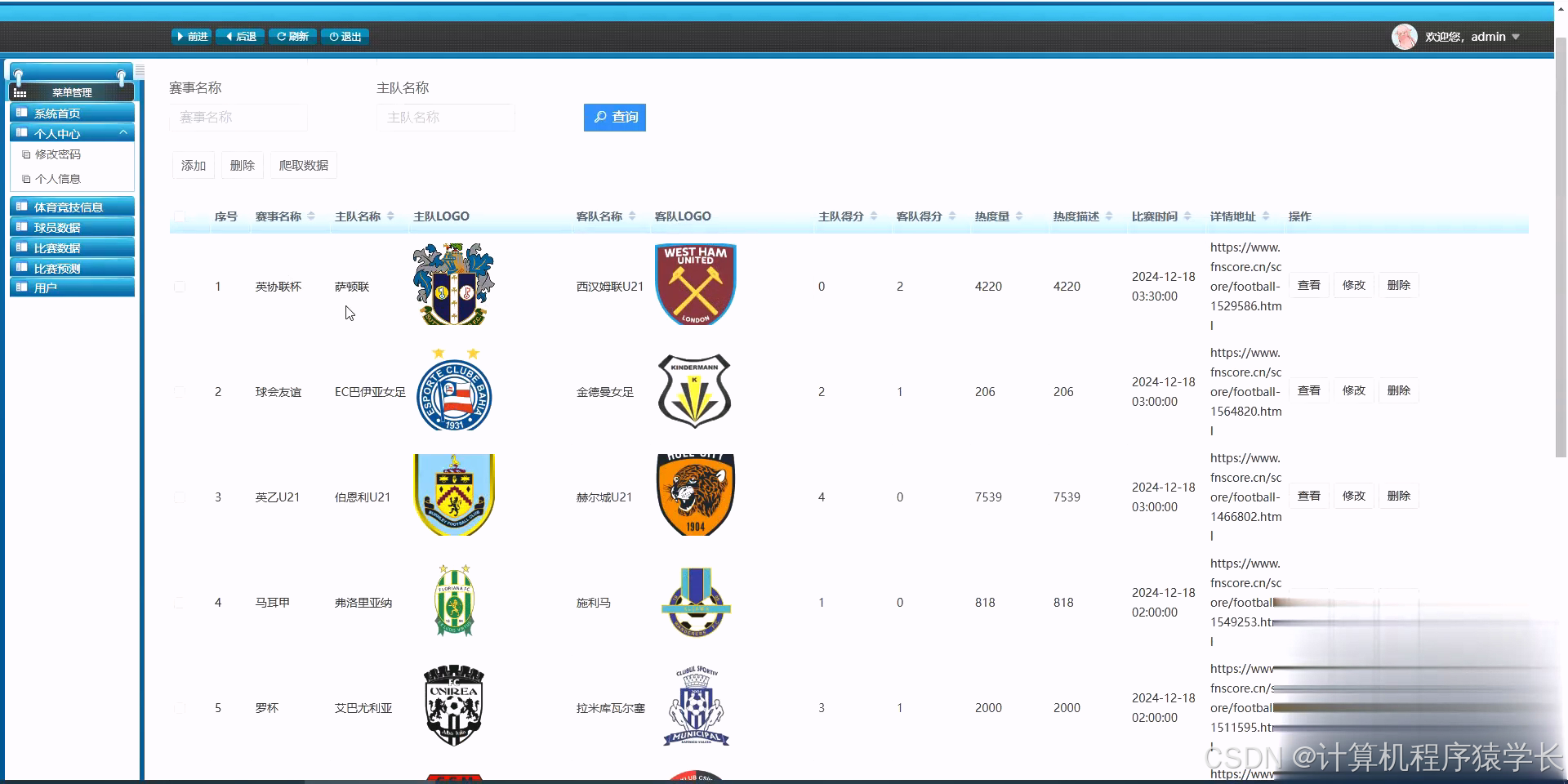Select the 2024-12-18 03:30:00 match time
Image resolution: width=1568 pixels, height=784 pixels.
(1164, 287)
